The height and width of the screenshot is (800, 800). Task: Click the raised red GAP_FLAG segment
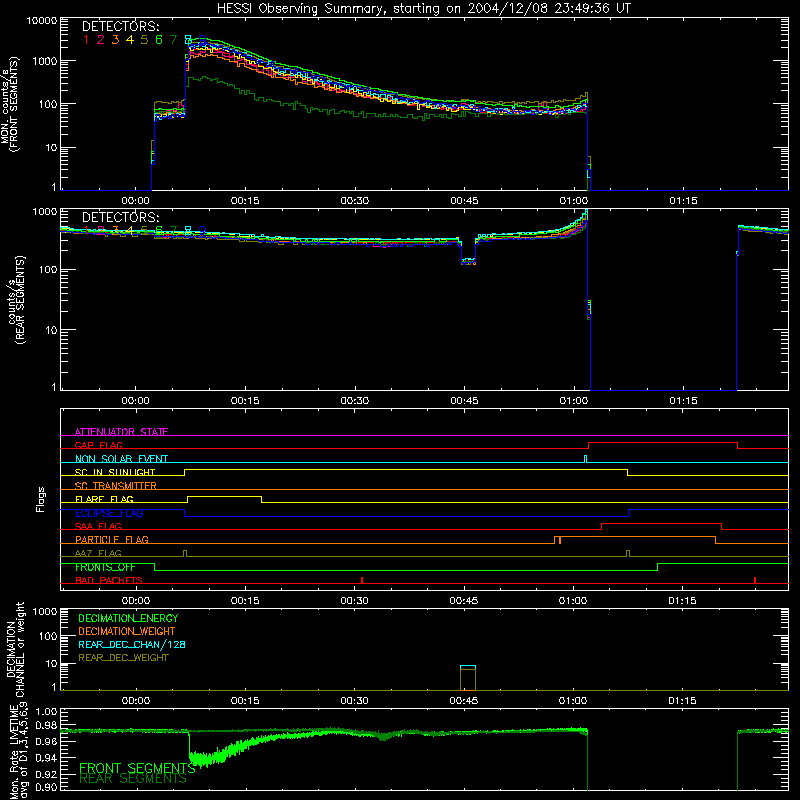pos(663,443)
